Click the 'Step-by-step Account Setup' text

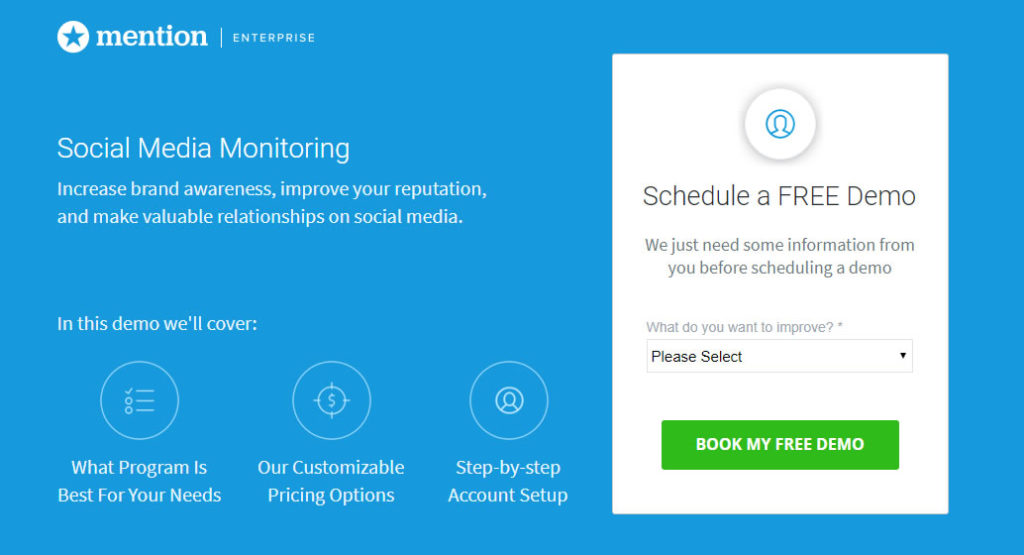[x=508, y=481]
